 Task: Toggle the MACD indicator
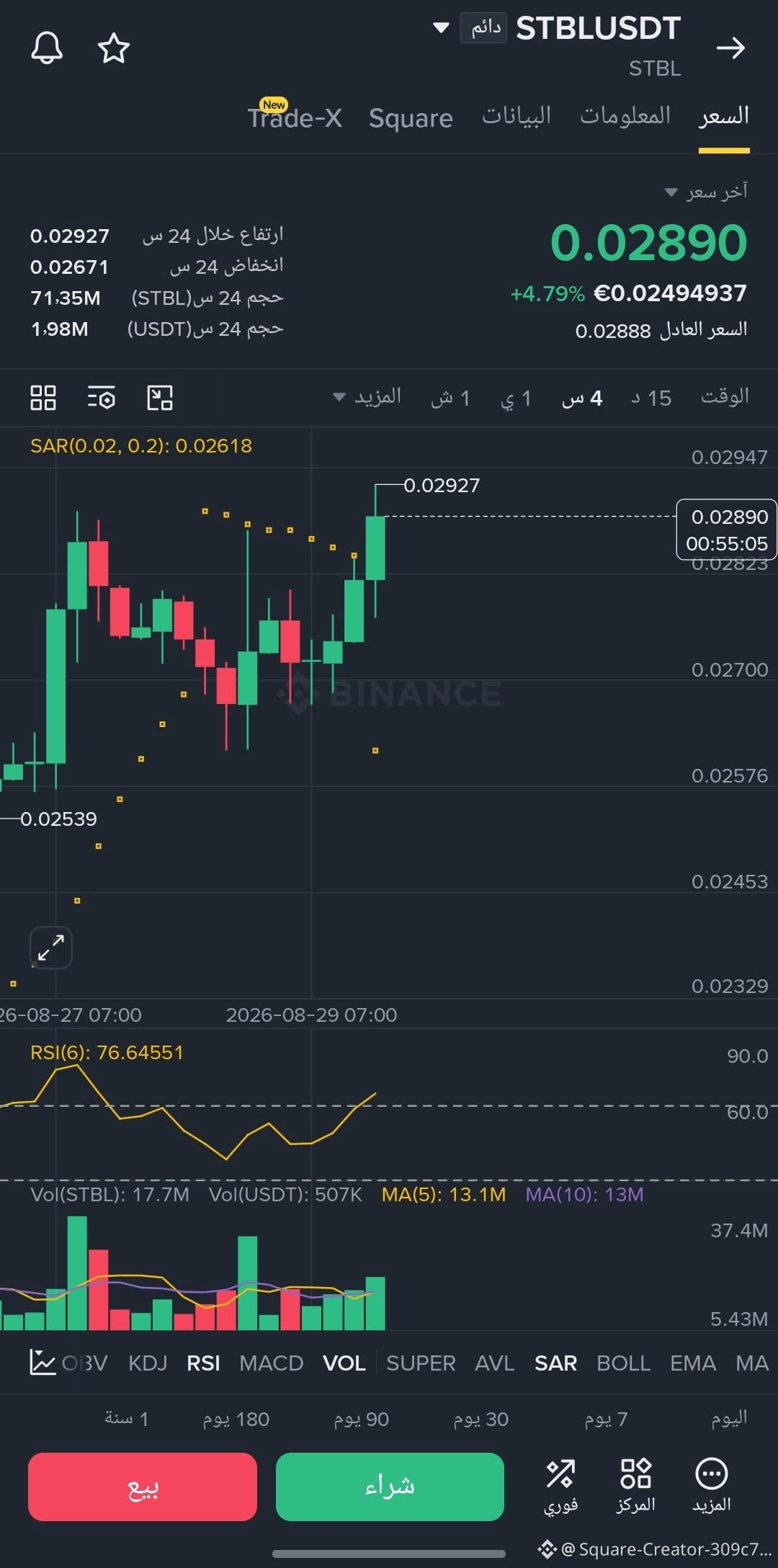pyautogui.click(x=271, y=1363)
